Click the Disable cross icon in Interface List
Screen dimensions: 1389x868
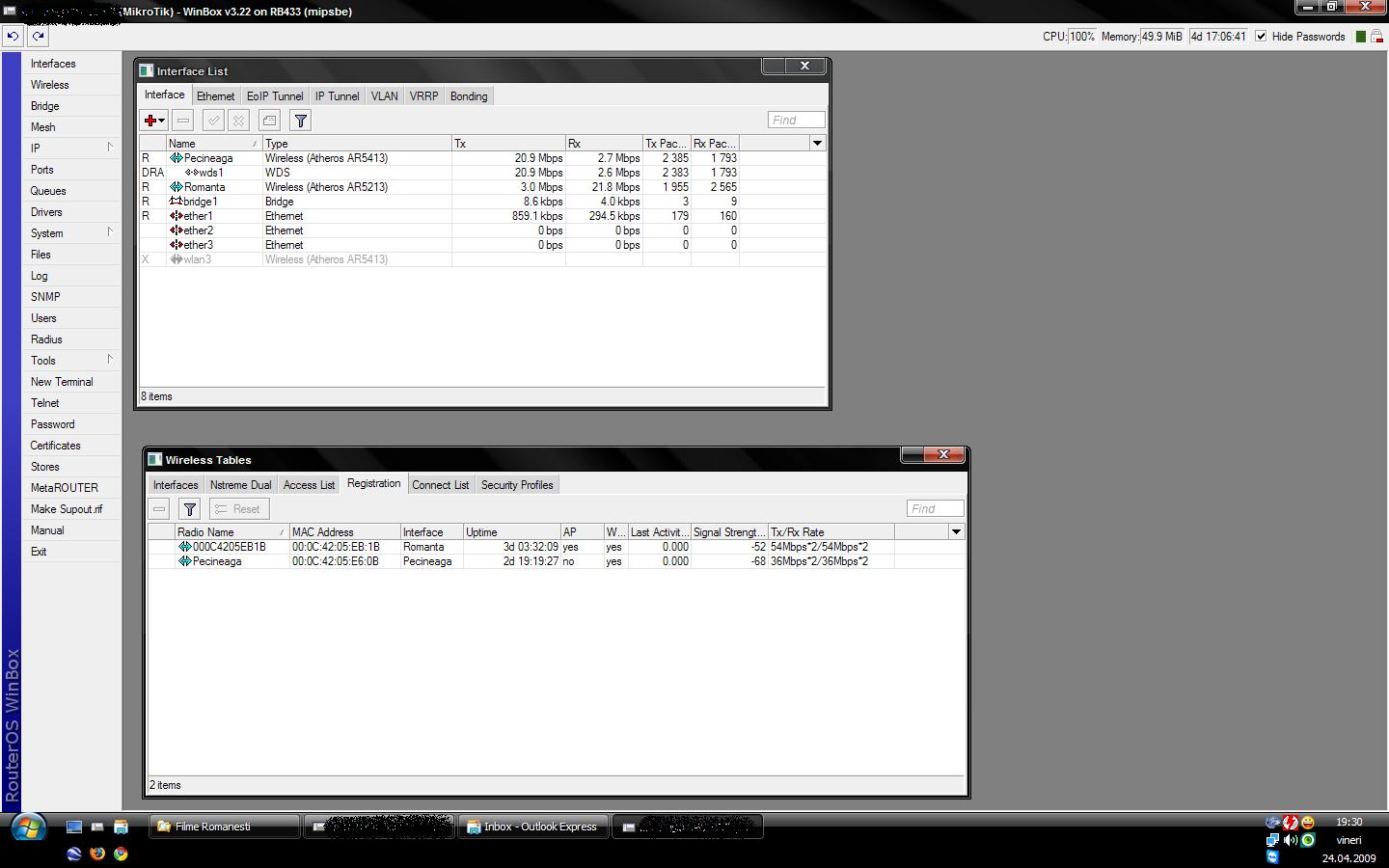click(238, 121)
